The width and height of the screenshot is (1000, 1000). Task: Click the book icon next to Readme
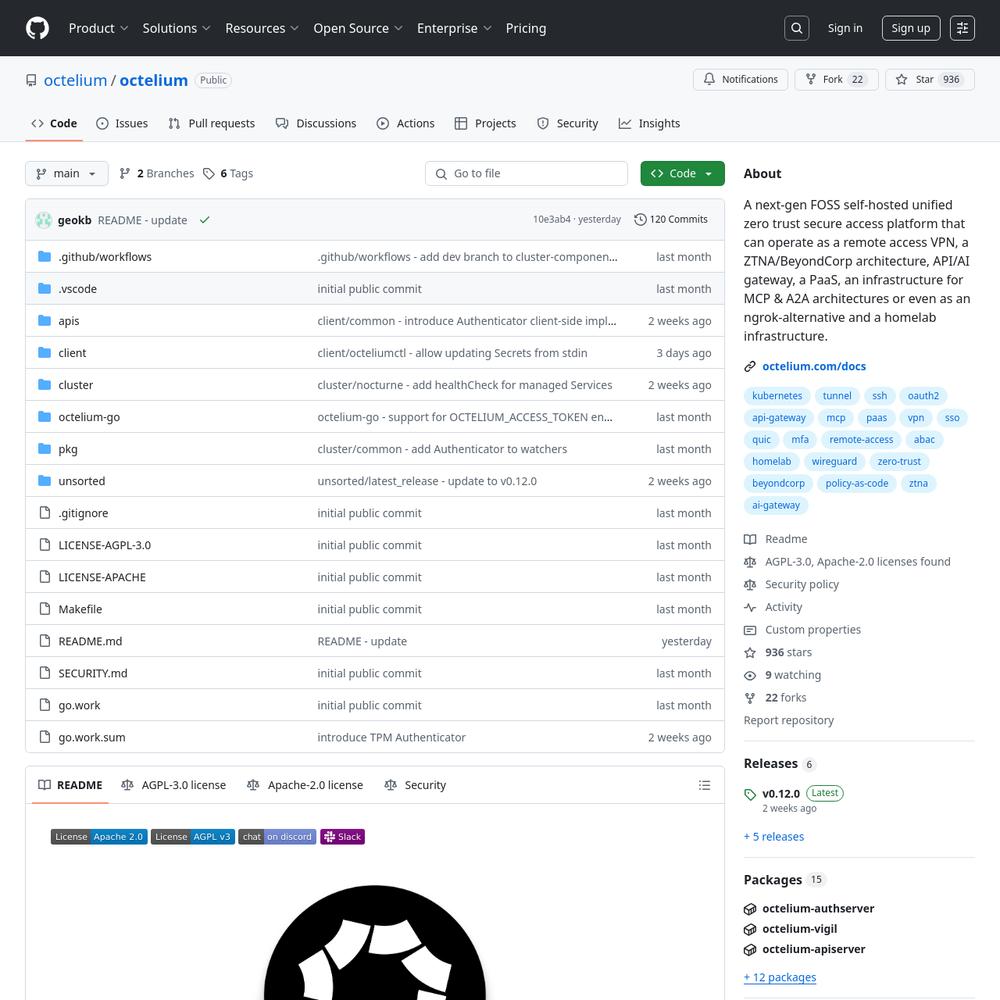(750, 539)
